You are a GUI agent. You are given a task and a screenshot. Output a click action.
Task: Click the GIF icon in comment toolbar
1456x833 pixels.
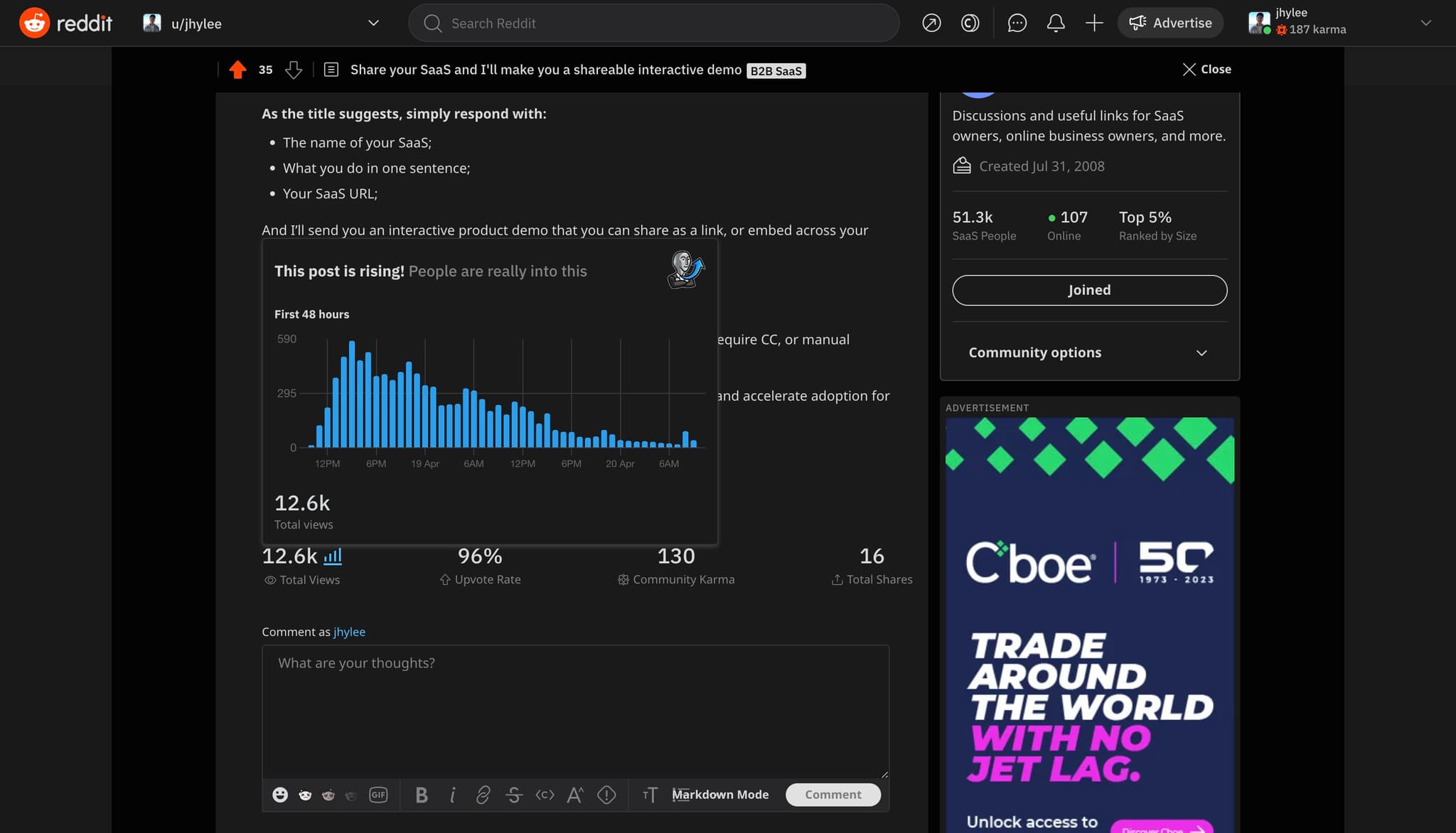[378, 795]
